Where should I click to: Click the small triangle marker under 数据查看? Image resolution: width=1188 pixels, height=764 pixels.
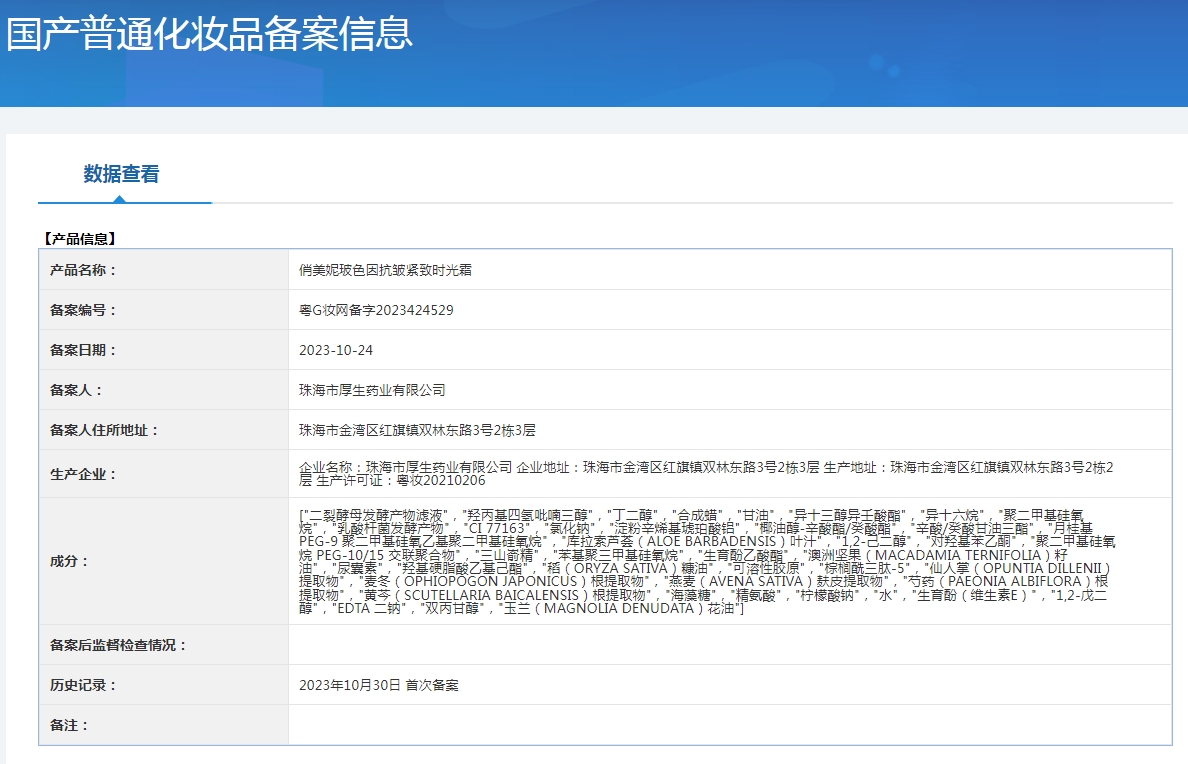pyautogui.click(x=120, y=199)
